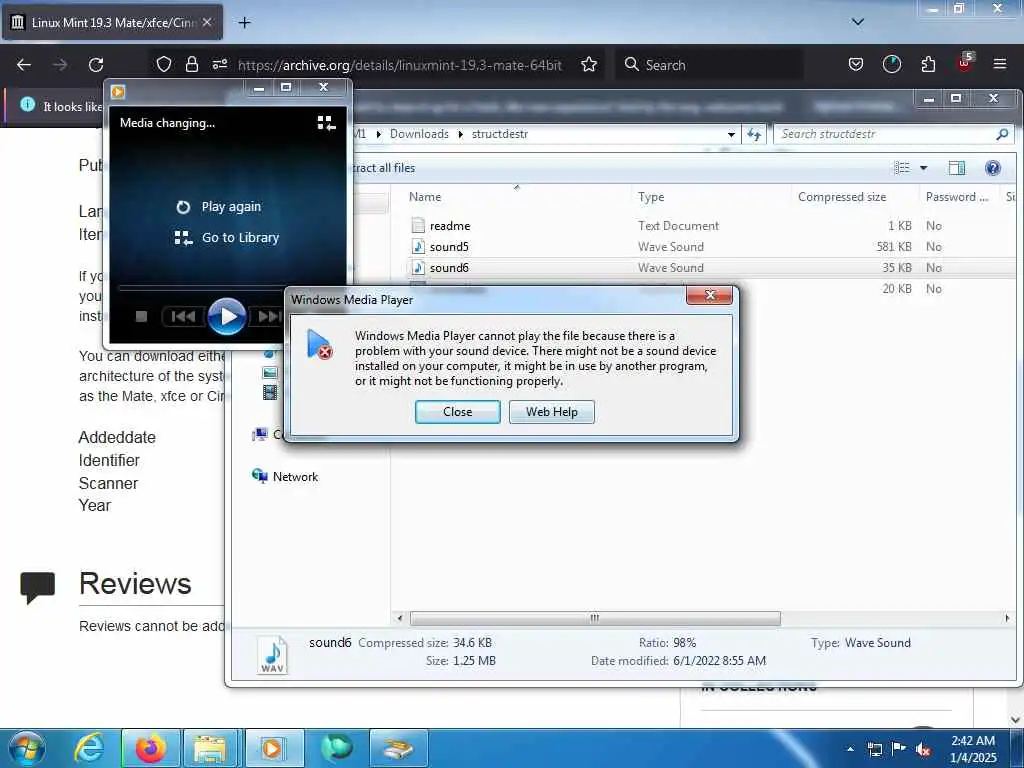
Task: Go back in Firefox
Action: (x=24, y=65)
